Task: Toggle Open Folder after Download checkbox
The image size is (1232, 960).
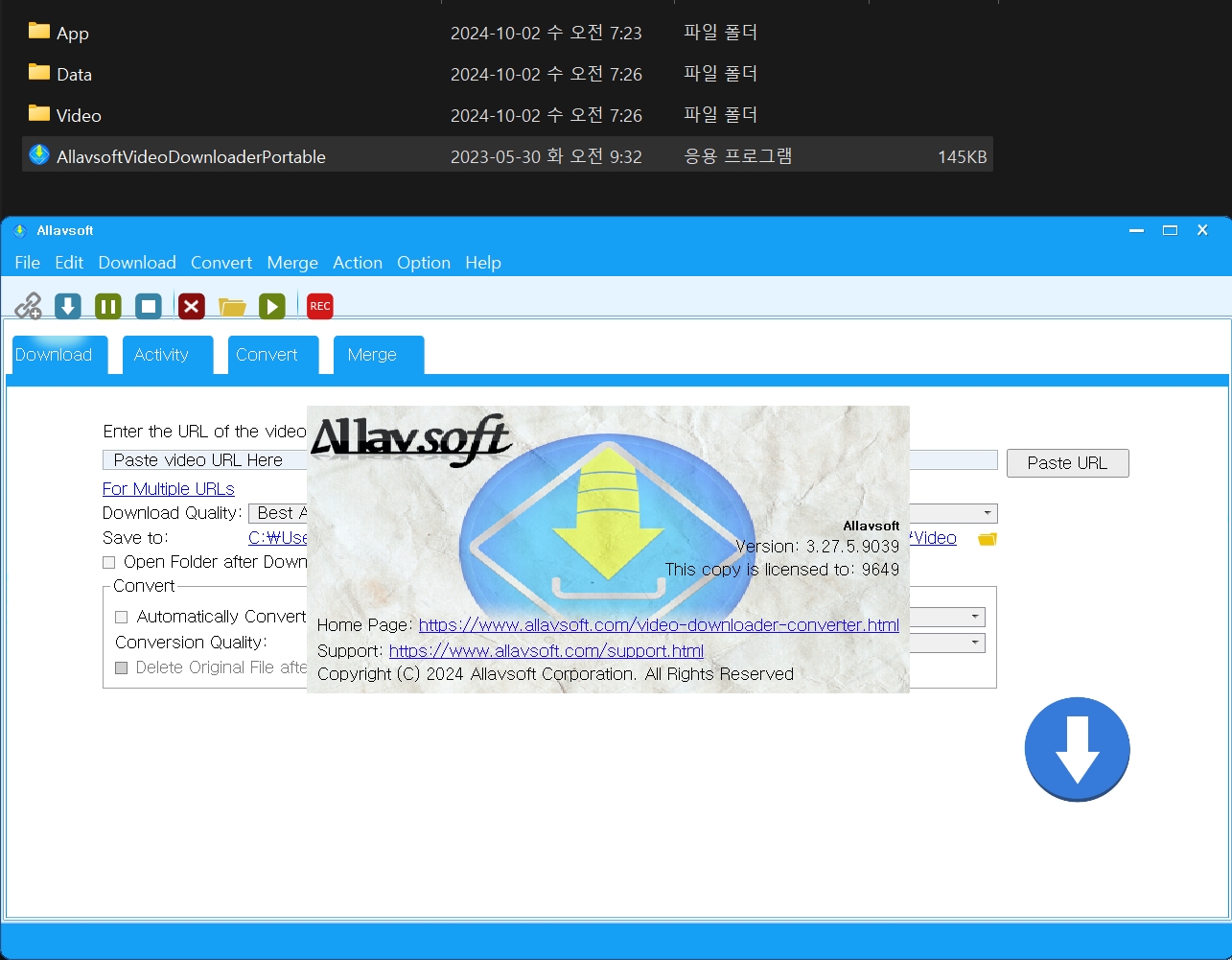Action: 109,562
